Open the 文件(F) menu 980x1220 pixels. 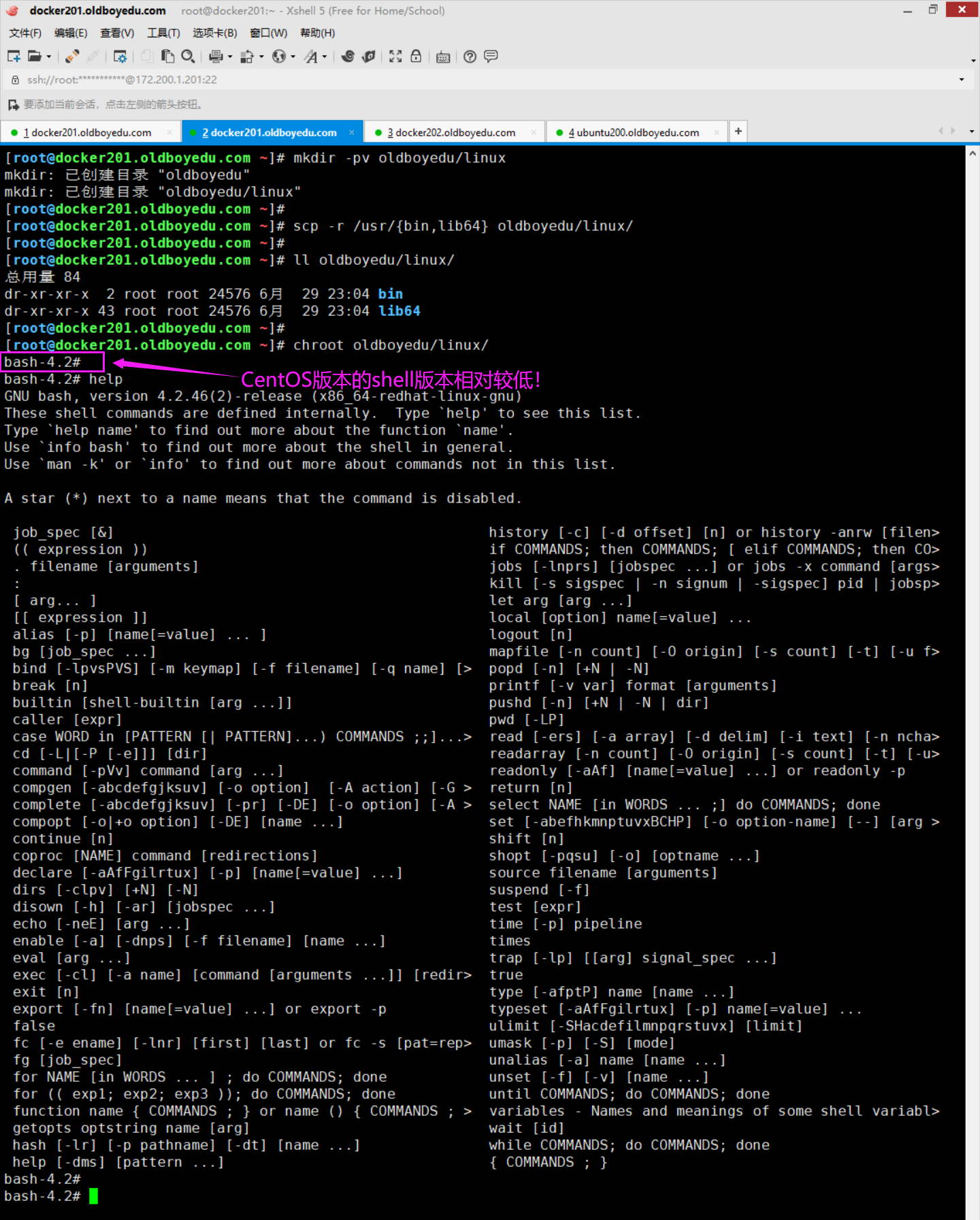click(x=25, y=33)
